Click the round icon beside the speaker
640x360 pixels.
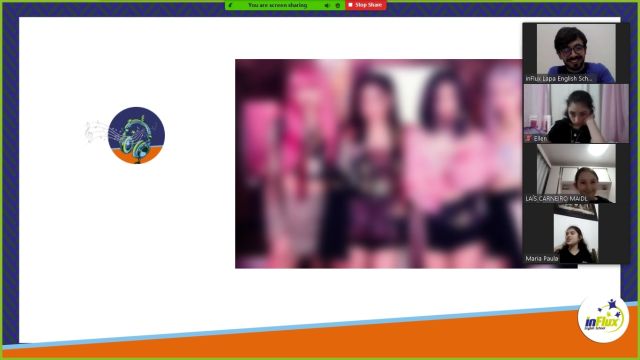(338, 5)
